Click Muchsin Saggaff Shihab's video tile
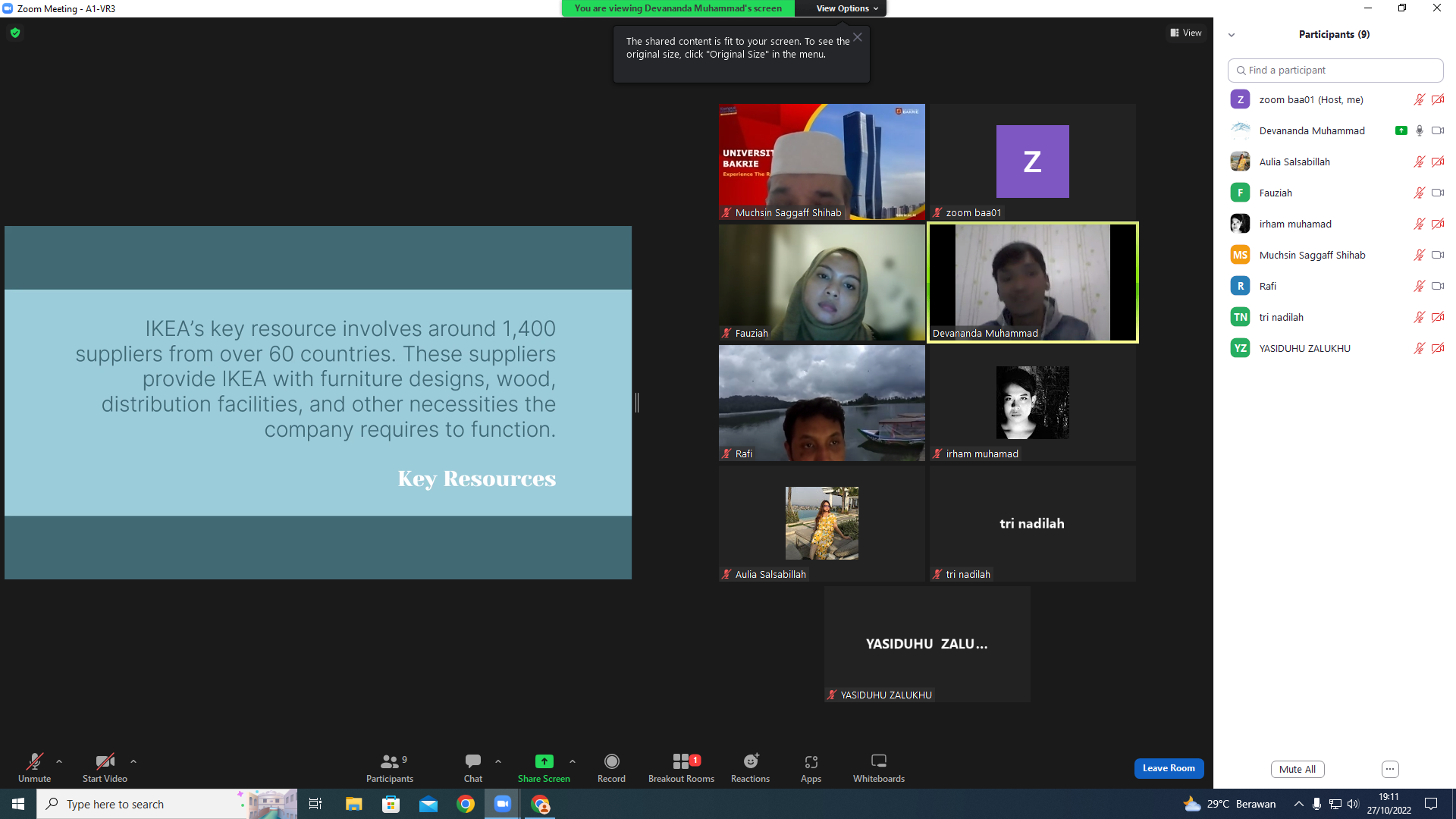The width and height of the screenshot is (1456, 819). [822, 162]
